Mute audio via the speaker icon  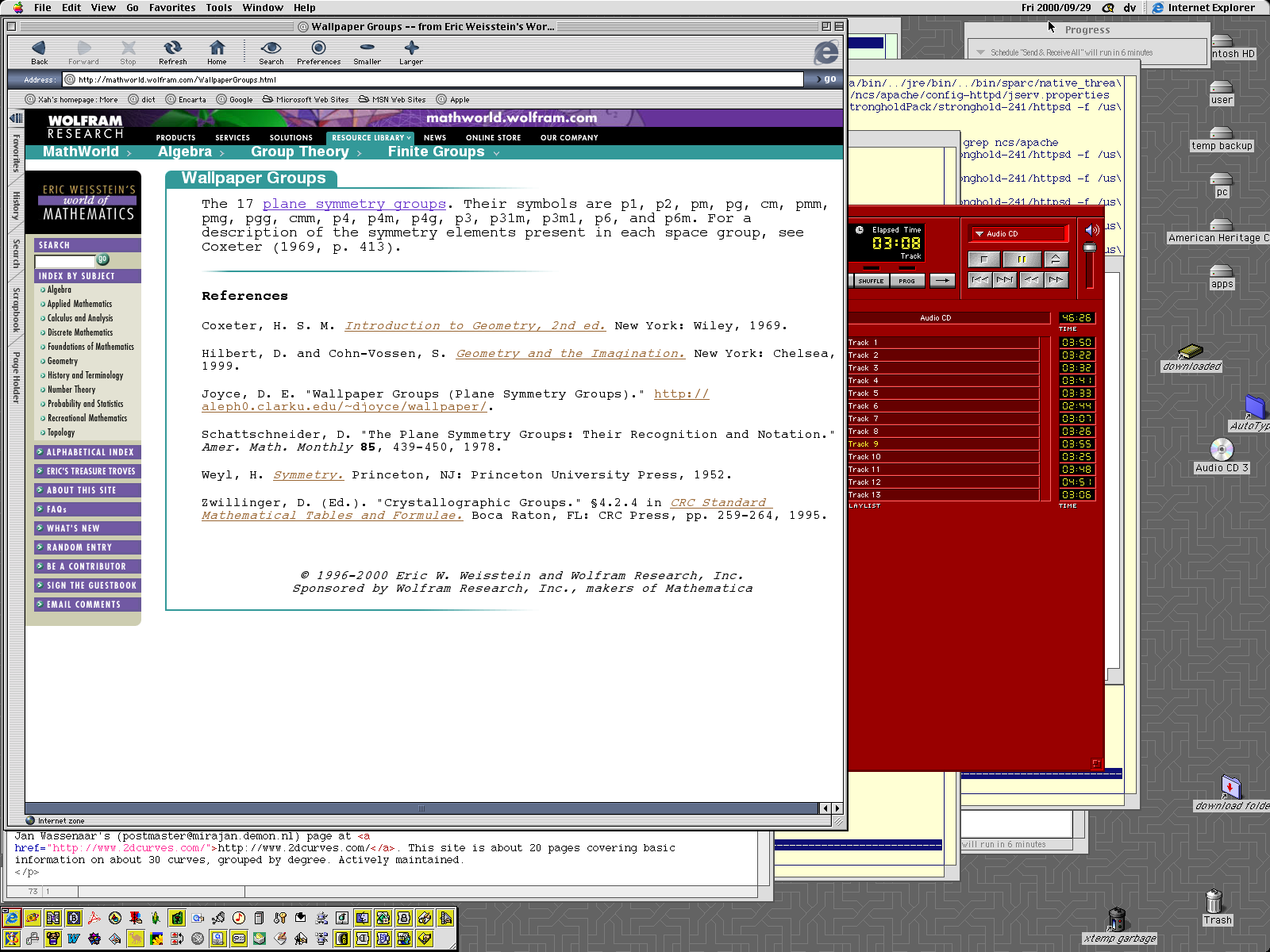coord(1092,230)
